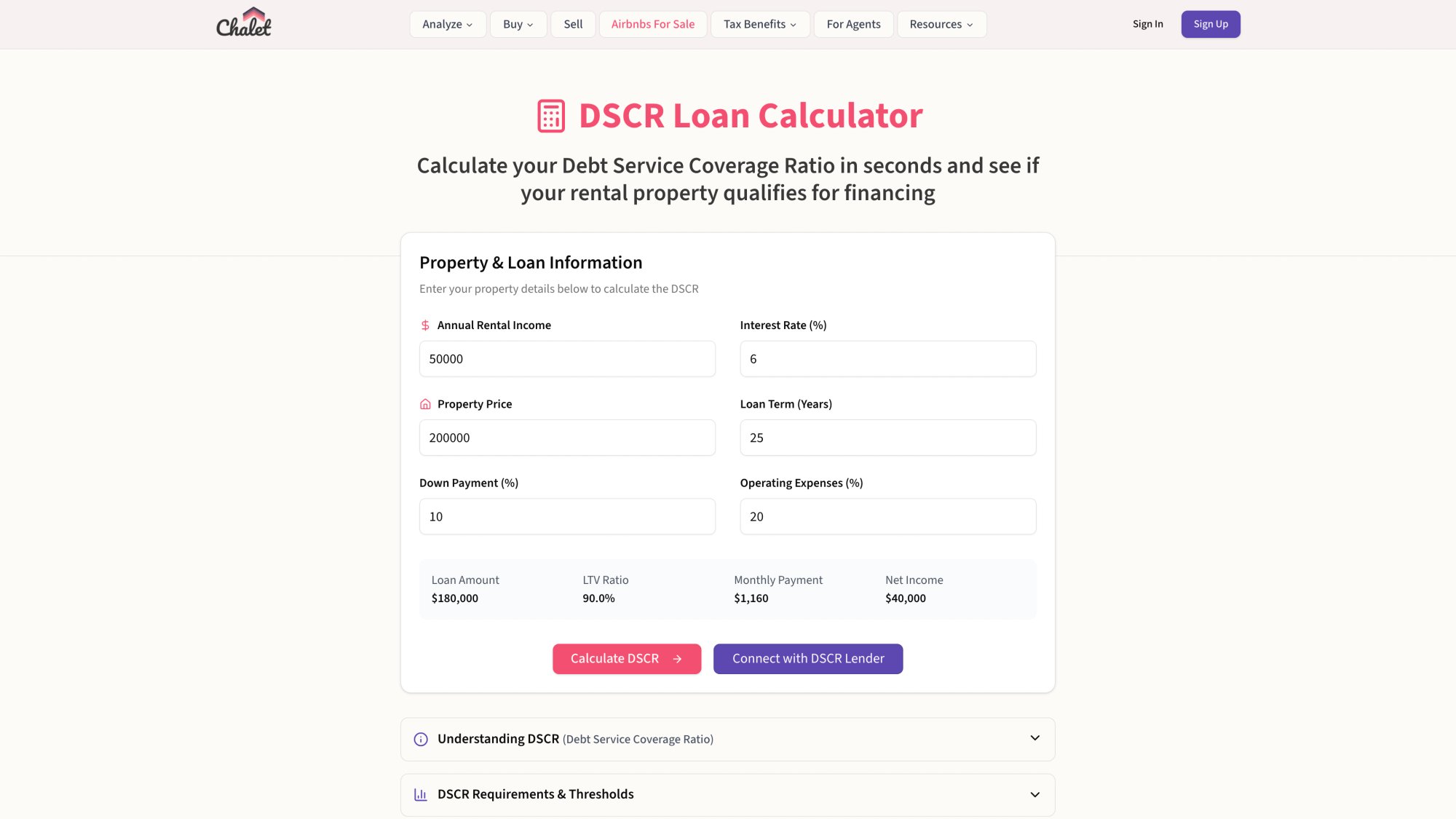
Task: Click the Loan Term years field
Action: 887,438
